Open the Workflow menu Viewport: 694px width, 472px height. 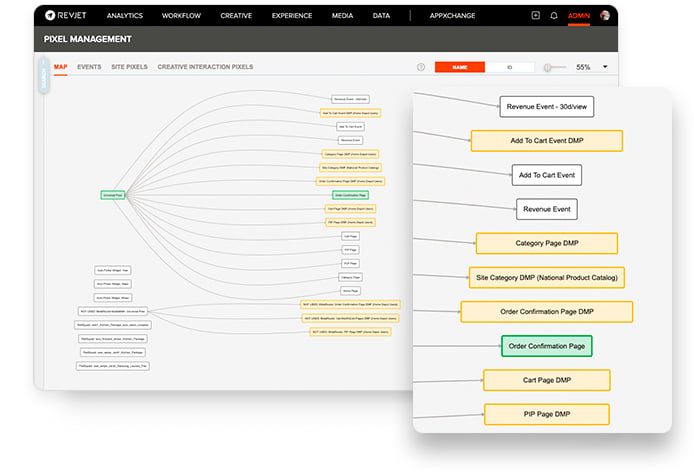(181, 16)
